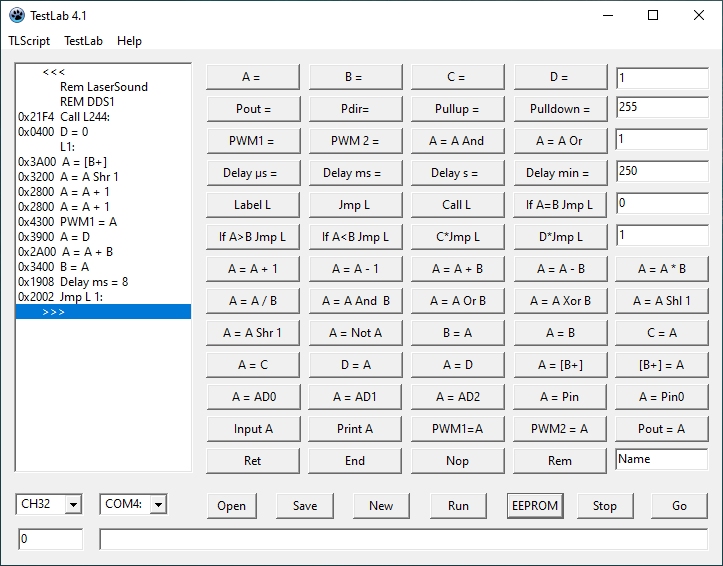Click the Go button
This screenshot has width=723, height=566.
pyautogui.click(x=679, y=505)
